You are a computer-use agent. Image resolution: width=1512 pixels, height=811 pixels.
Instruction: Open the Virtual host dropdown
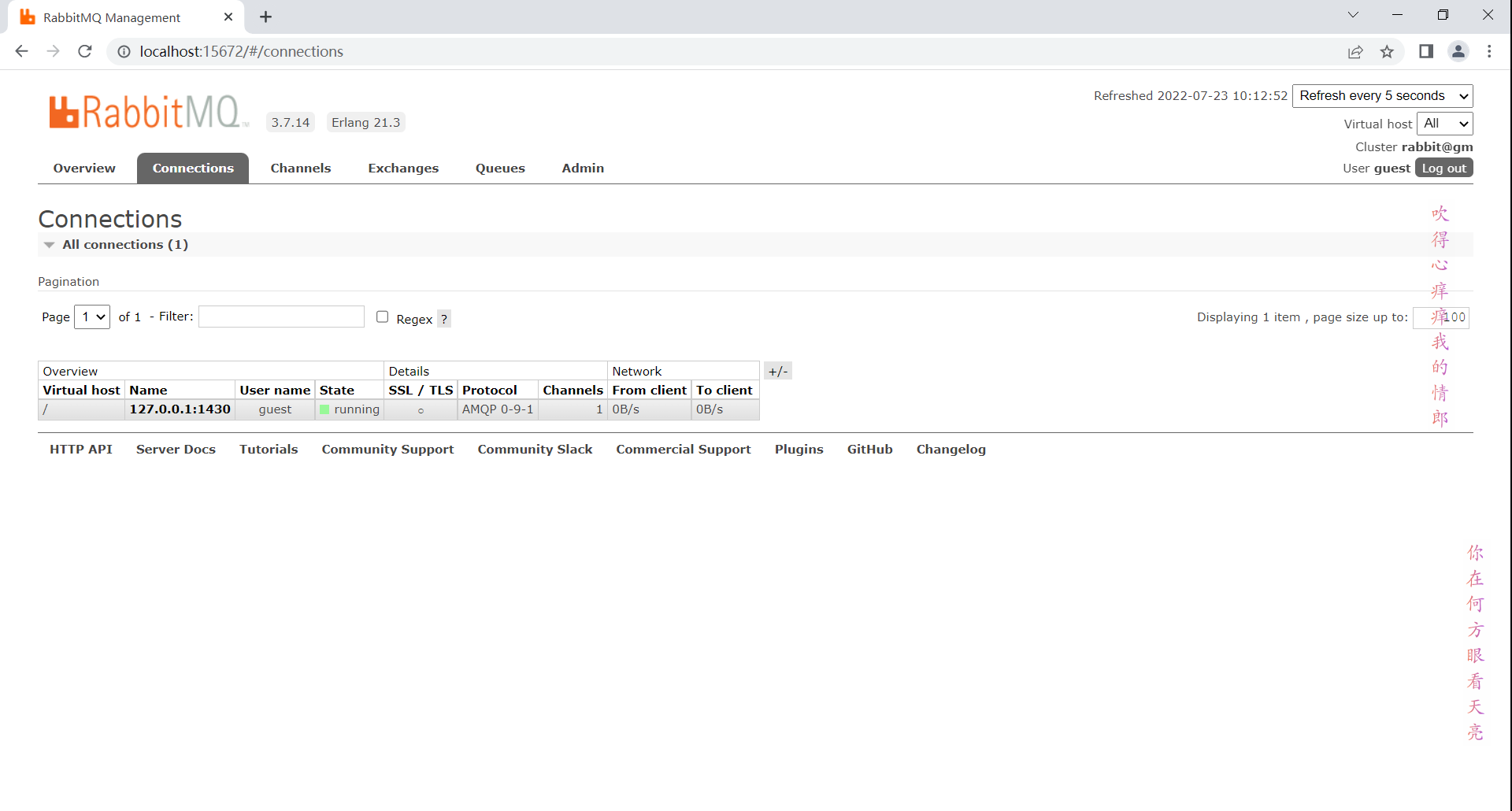tap(1445, 124)
